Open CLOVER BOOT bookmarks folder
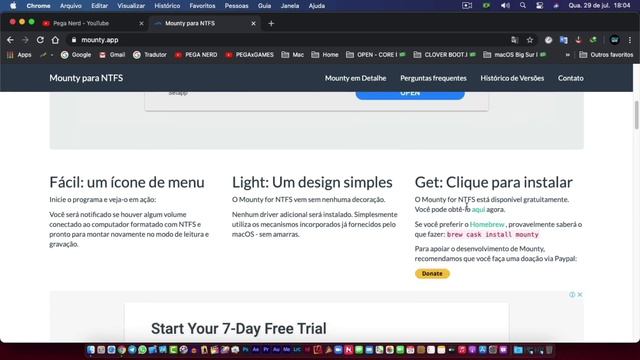 point(444,55)
